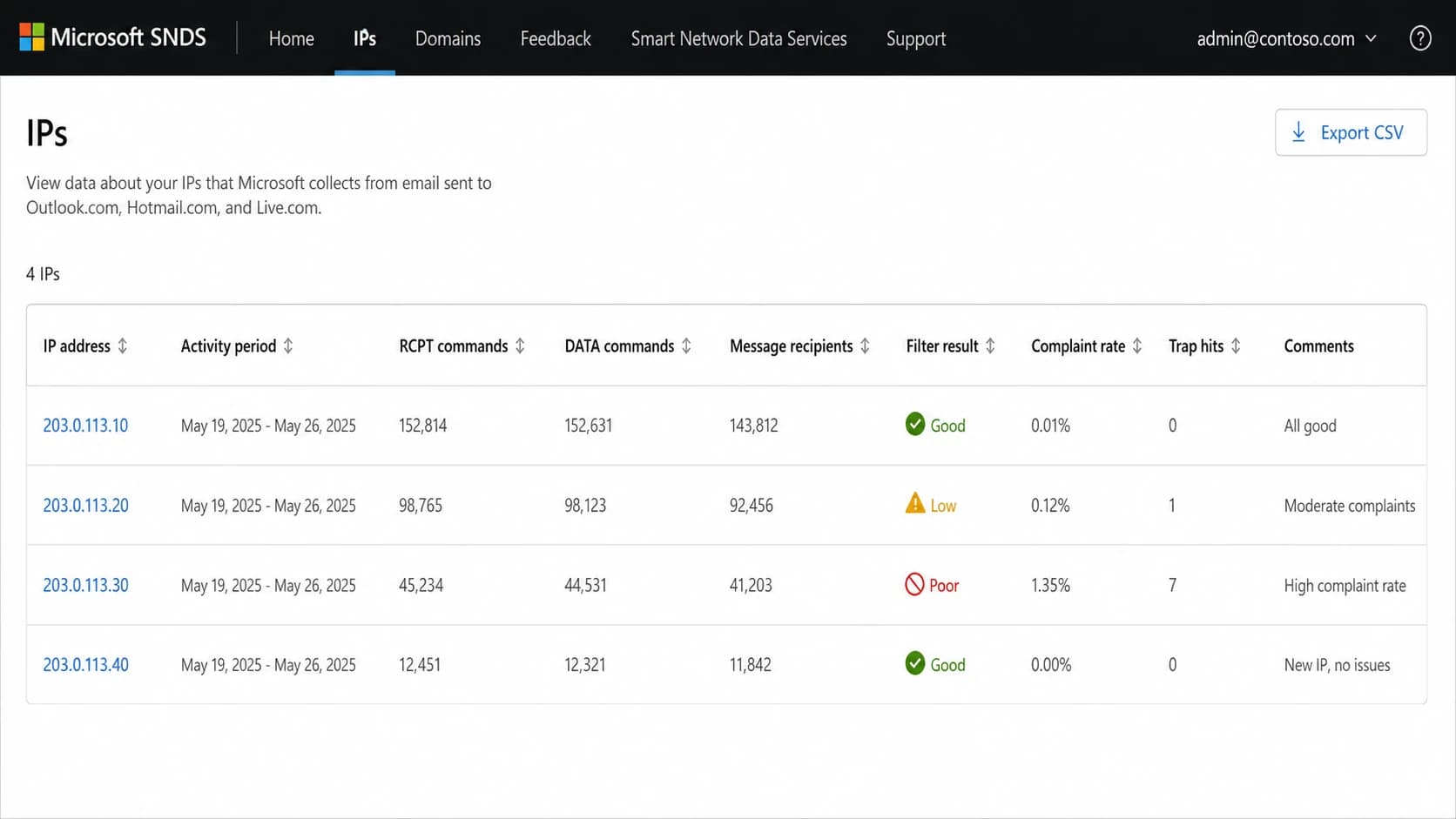Open the Domains tab
This screenshot has height=819, width=1456.
(x=448, y=38)
